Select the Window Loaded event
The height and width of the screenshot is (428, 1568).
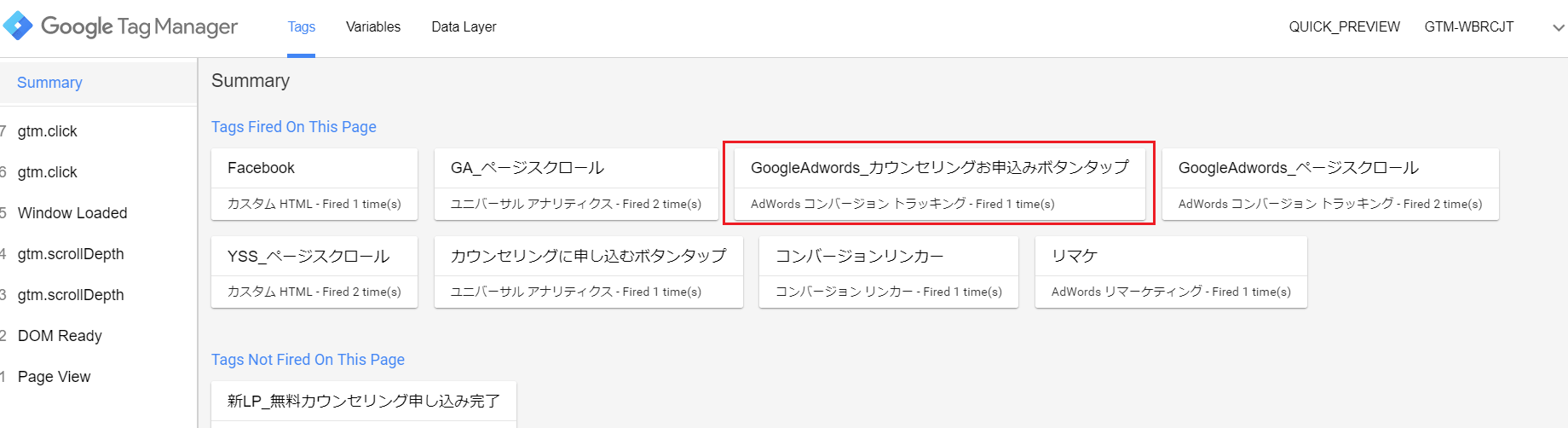[x=98, y=213]
